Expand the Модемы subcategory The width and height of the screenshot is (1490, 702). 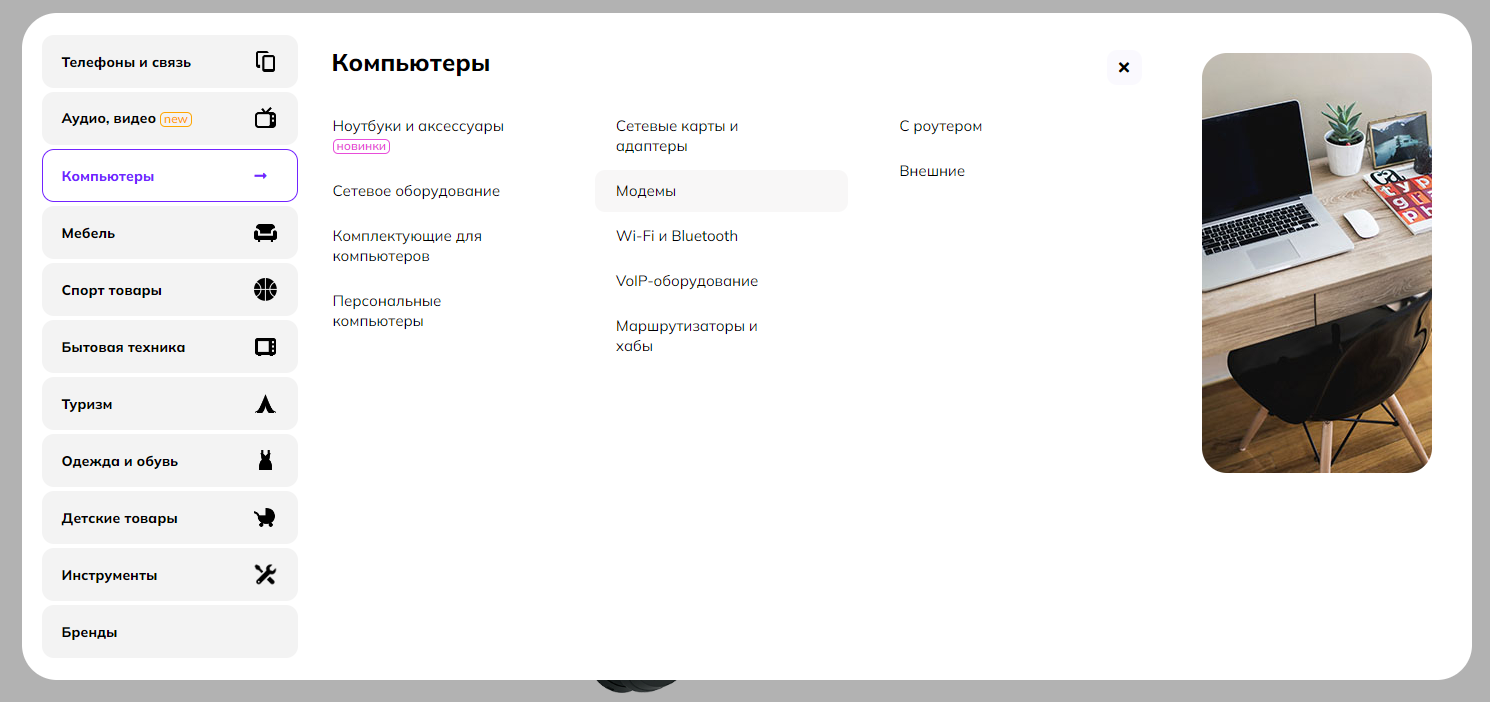[646, 191]
